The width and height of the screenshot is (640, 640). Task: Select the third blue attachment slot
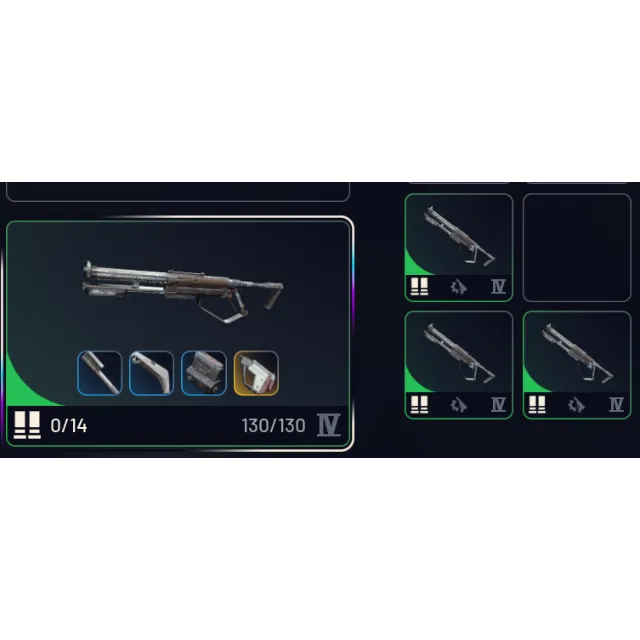coord(204,373)
